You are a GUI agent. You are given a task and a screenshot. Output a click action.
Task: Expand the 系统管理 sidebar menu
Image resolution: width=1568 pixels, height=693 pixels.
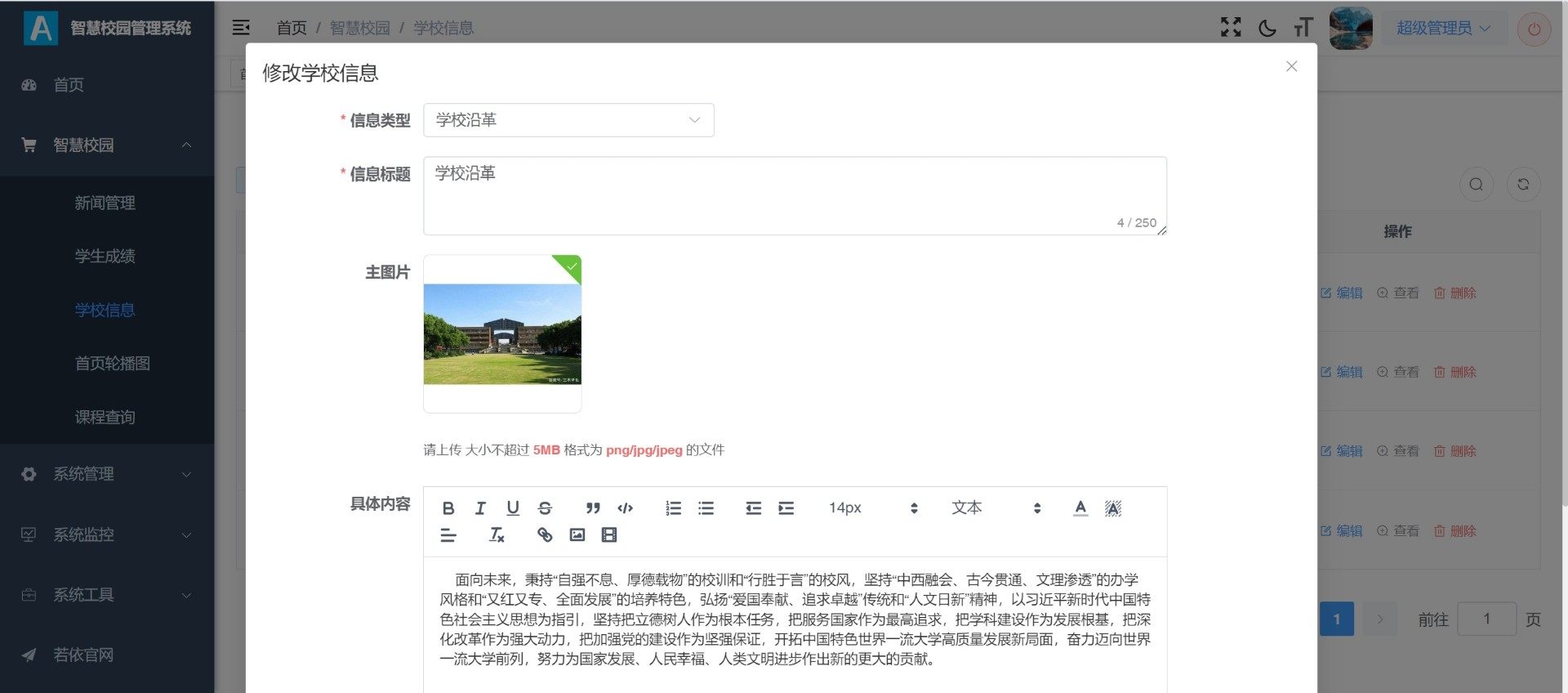coord(107,474)
